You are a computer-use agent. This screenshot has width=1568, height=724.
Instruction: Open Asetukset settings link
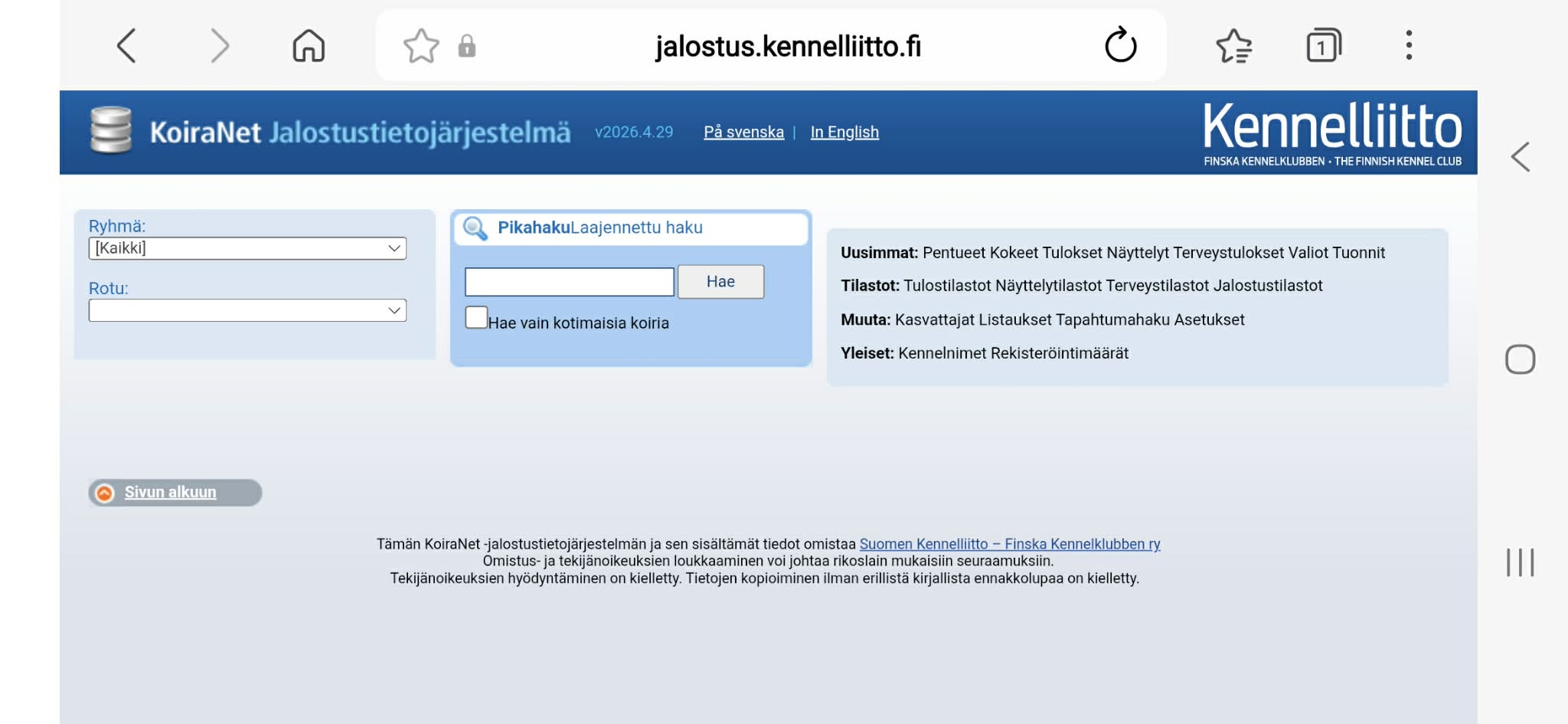click(x=1210, y=319)
